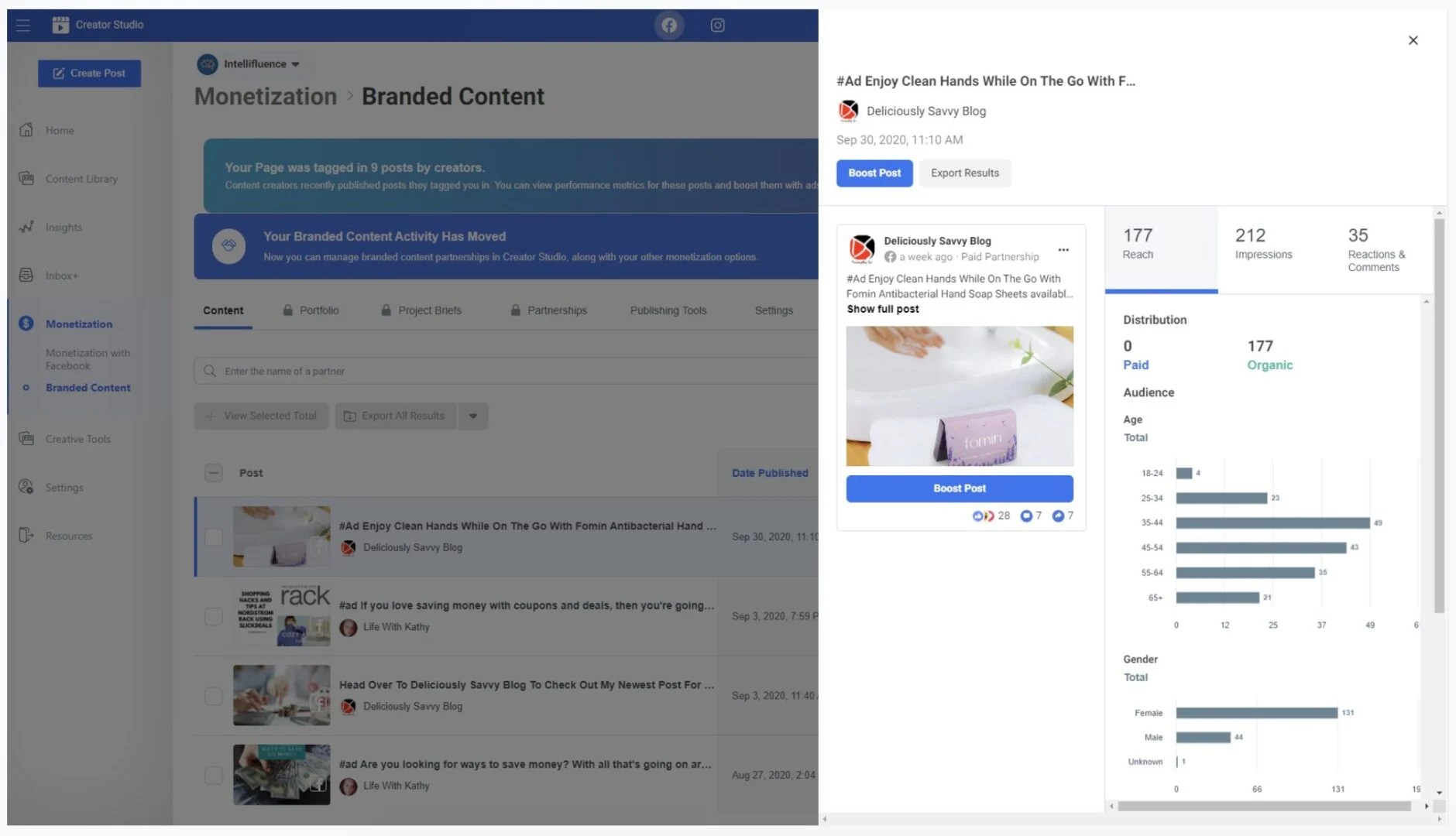
Task: Click the search magnifier icon
Action: click(210, 371)
